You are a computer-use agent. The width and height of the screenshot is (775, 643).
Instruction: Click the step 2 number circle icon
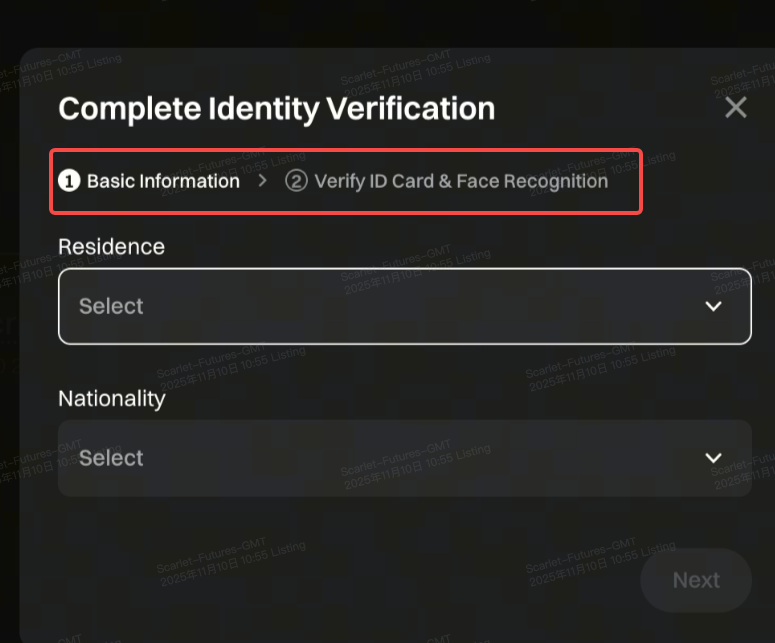(296, 181)
